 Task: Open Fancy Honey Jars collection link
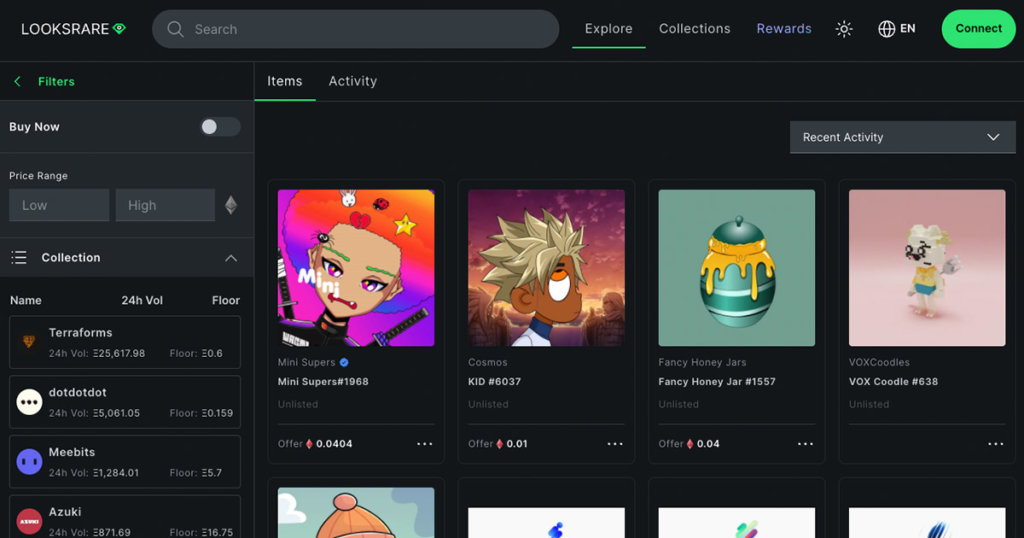(x=702, y=362)
